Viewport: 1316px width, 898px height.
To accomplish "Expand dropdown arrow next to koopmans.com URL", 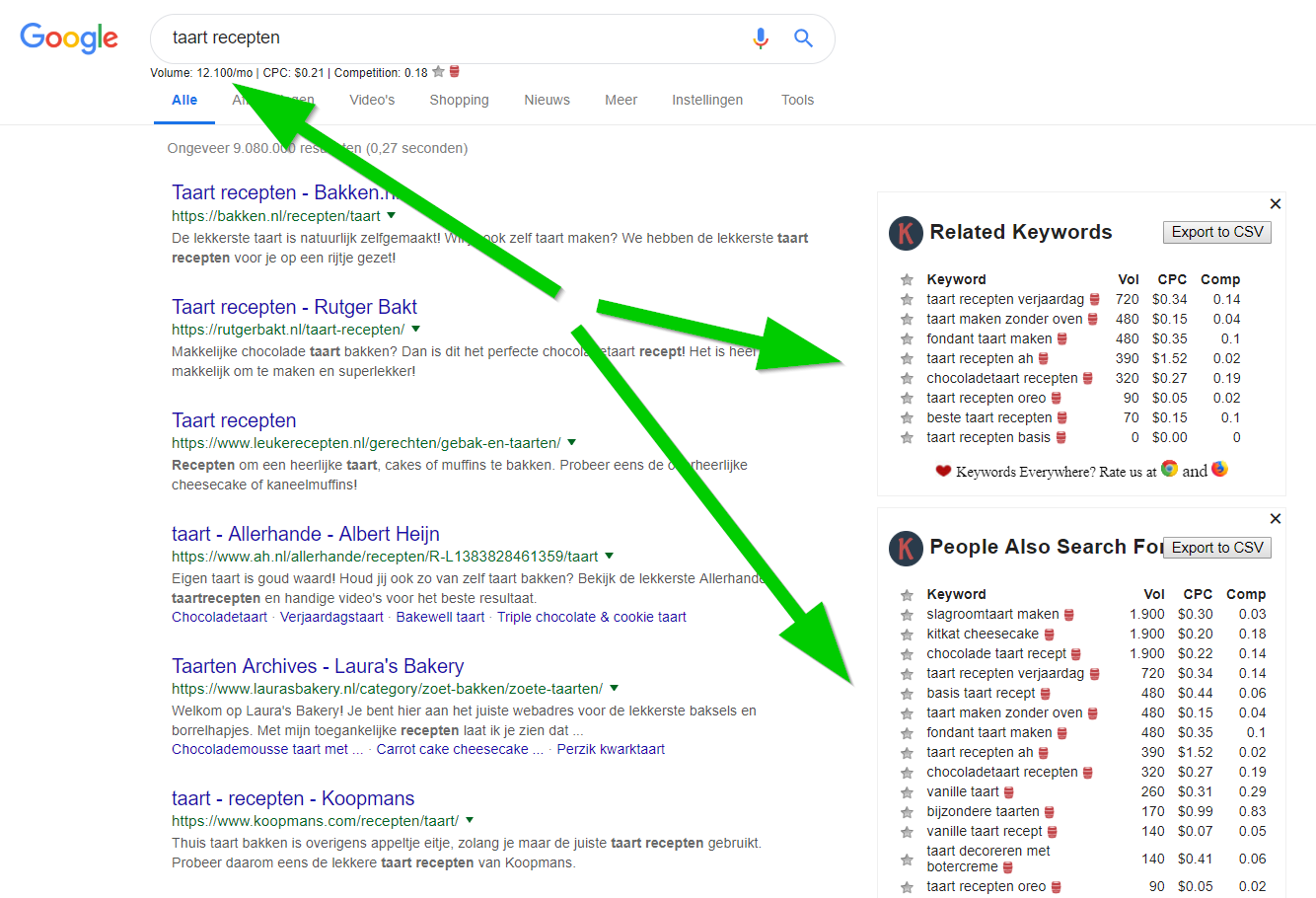I will pyautogui.click(x=470, y=820).
